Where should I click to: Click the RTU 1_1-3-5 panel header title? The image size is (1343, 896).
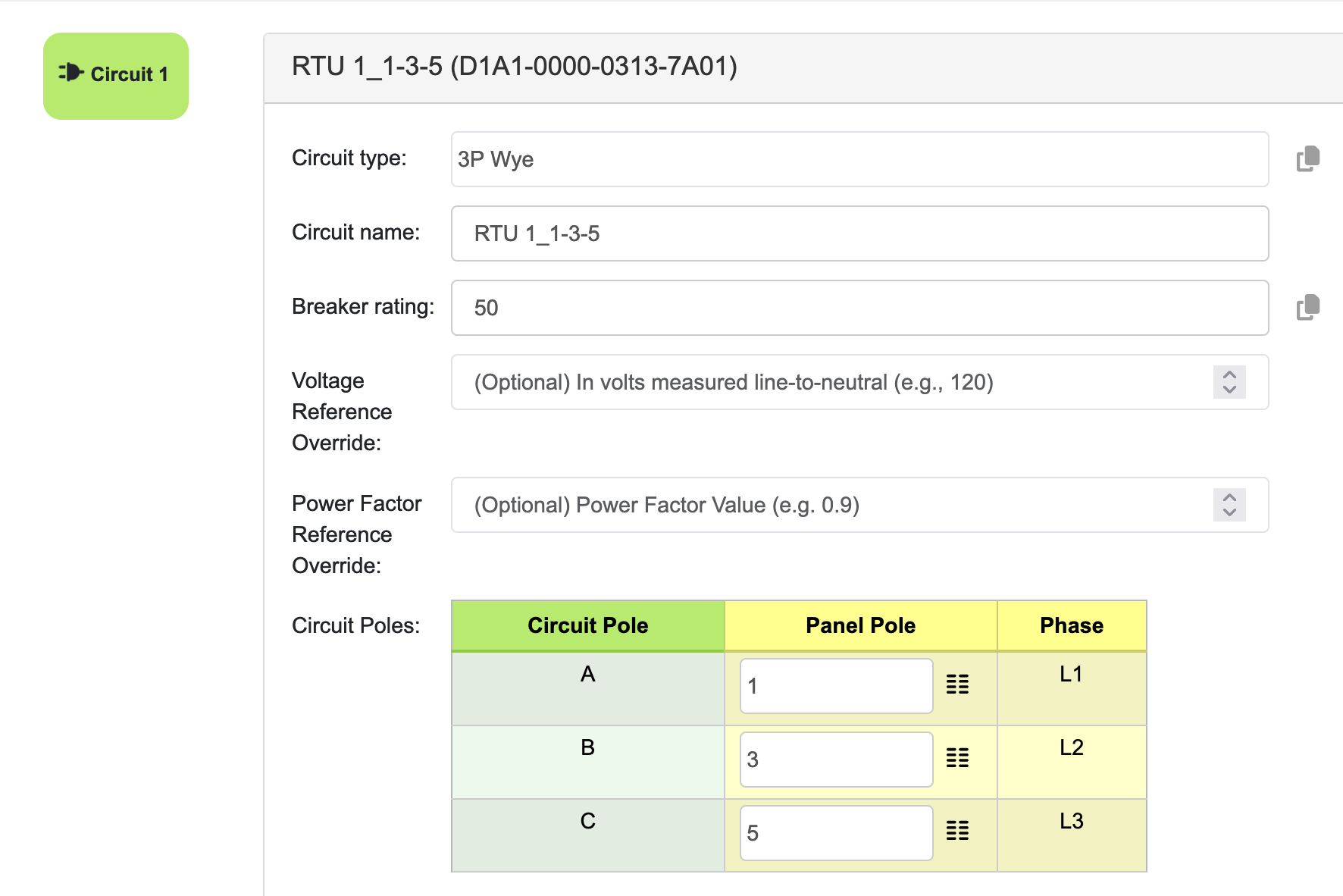(x=514, y=67)
